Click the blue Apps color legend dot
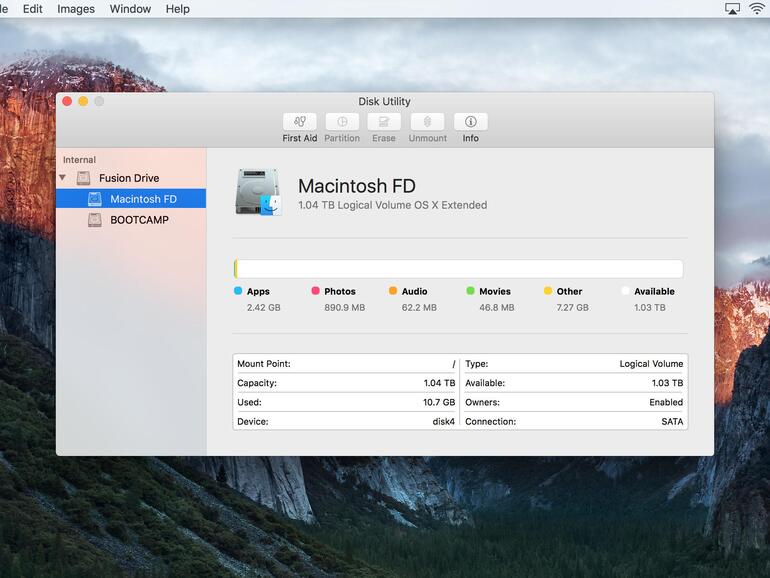The height and width of the screenshot is (578, 770). 238,291
